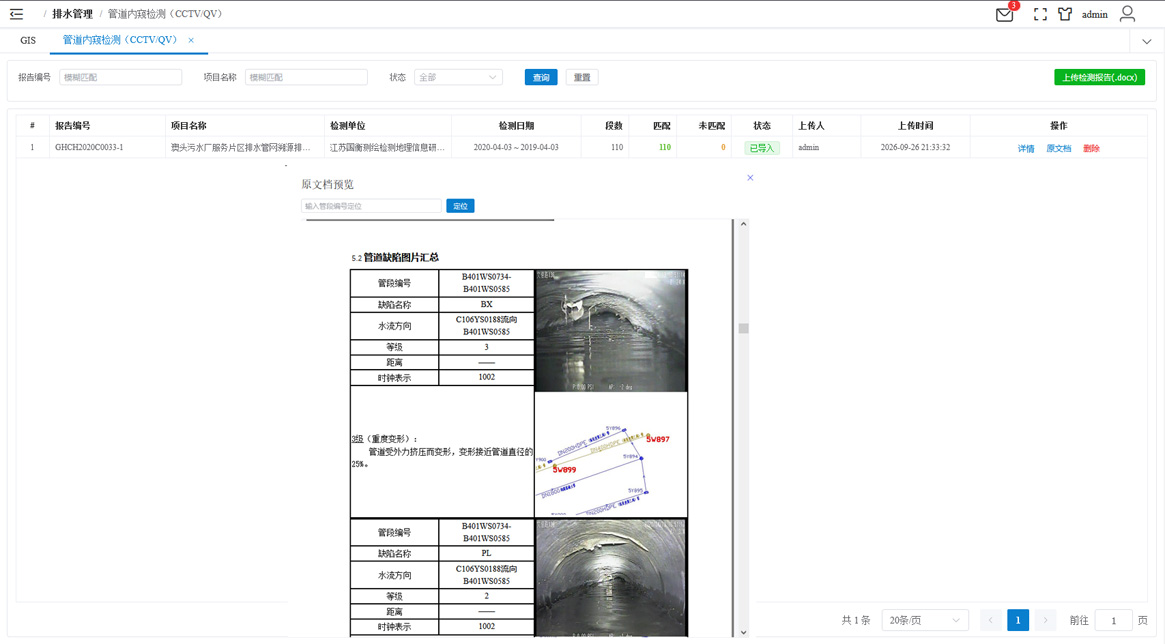The width and height of the screenshot is (1165, 644).
Task: Click the 定位 button in preview
Action: click(461, 206)
